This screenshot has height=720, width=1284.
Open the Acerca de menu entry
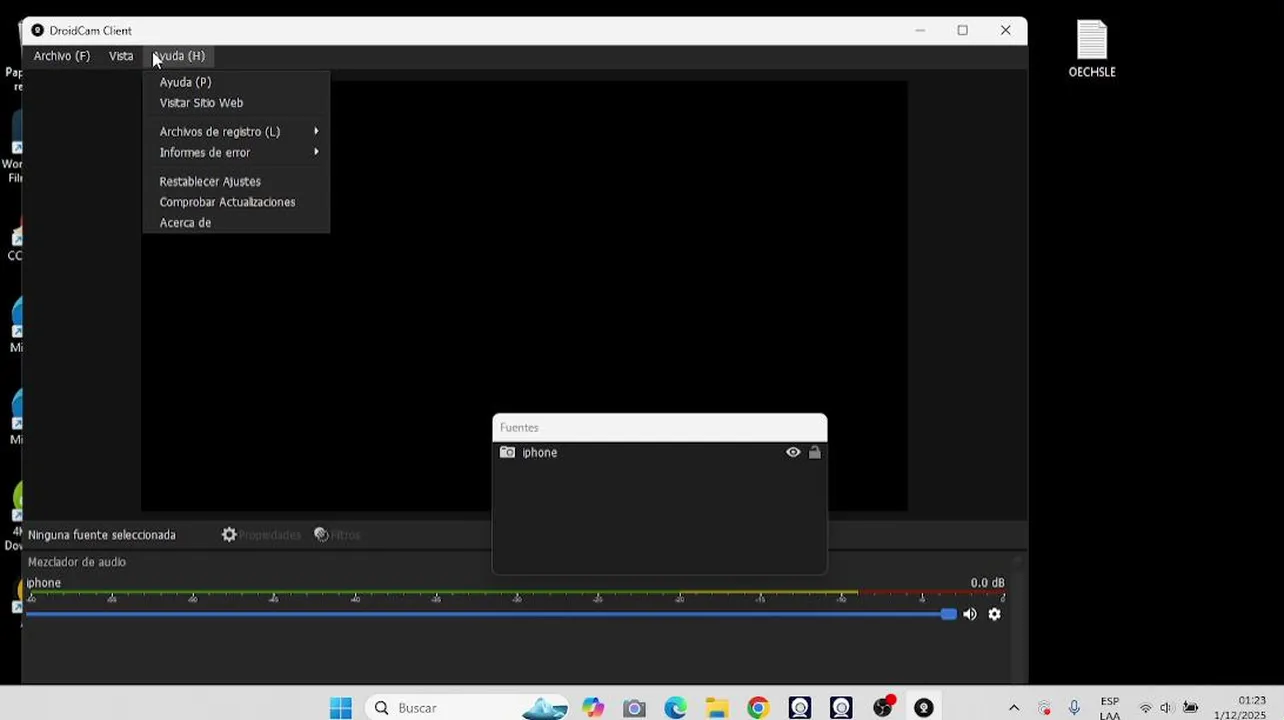(185, 223)
